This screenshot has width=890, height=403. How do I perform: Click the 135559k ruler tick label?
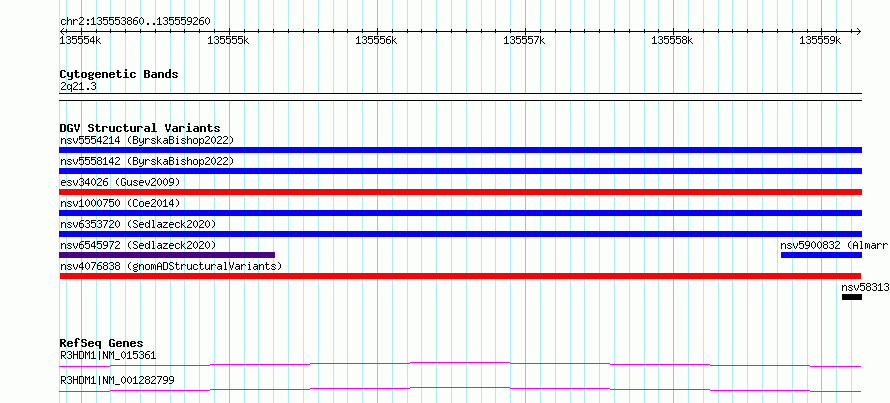coord(820,40)
